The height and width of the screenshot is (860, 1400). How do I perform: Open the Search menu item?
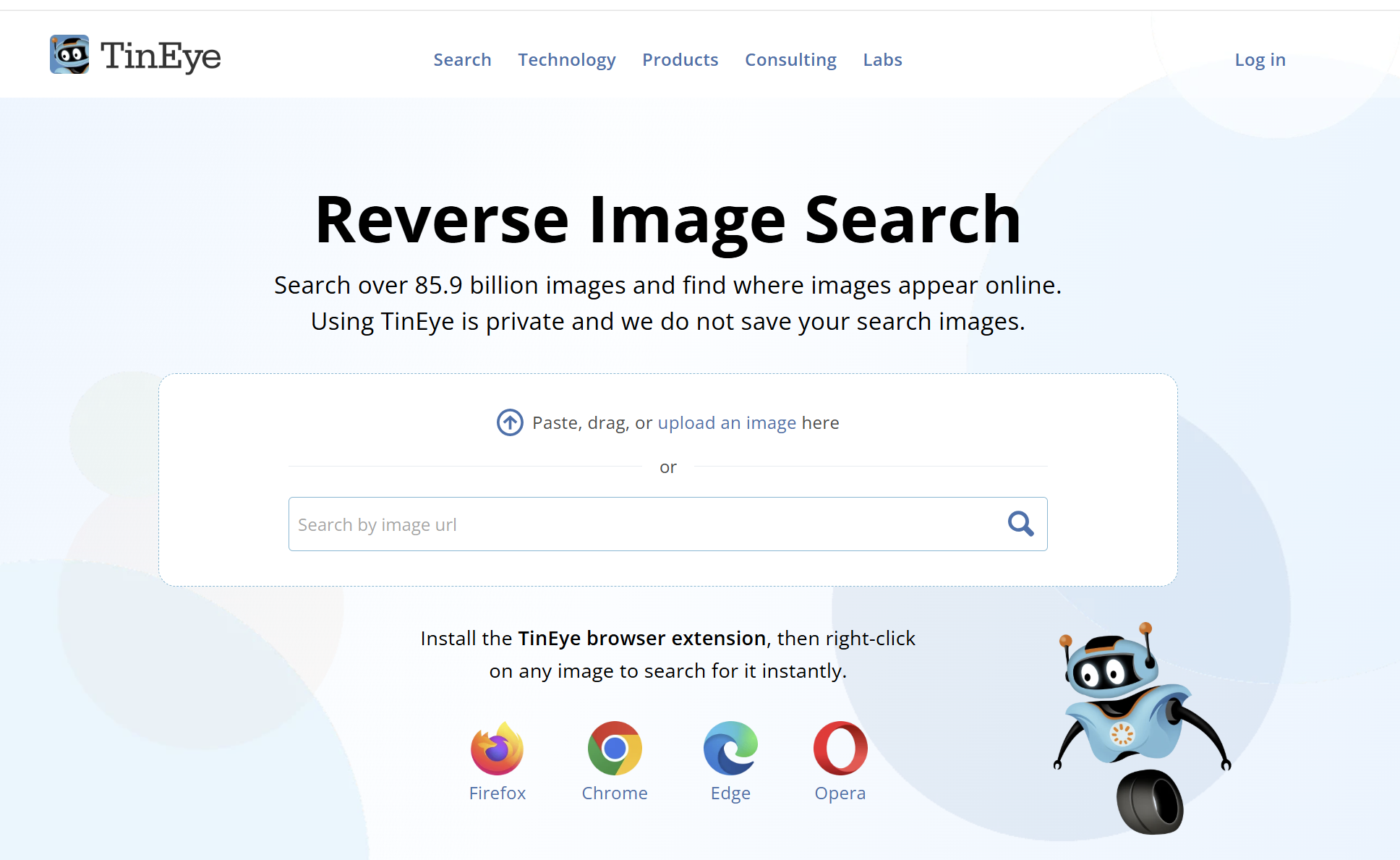tap(462, 60)
